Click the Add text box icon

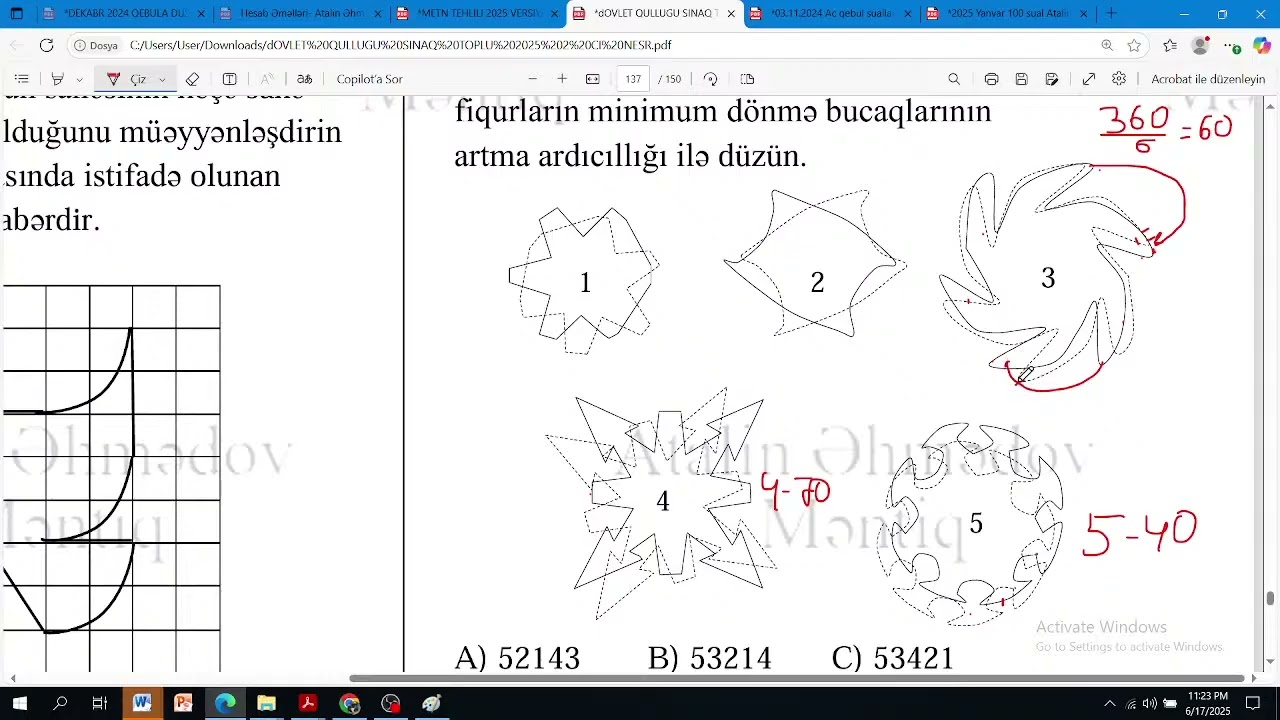[229, 79]
